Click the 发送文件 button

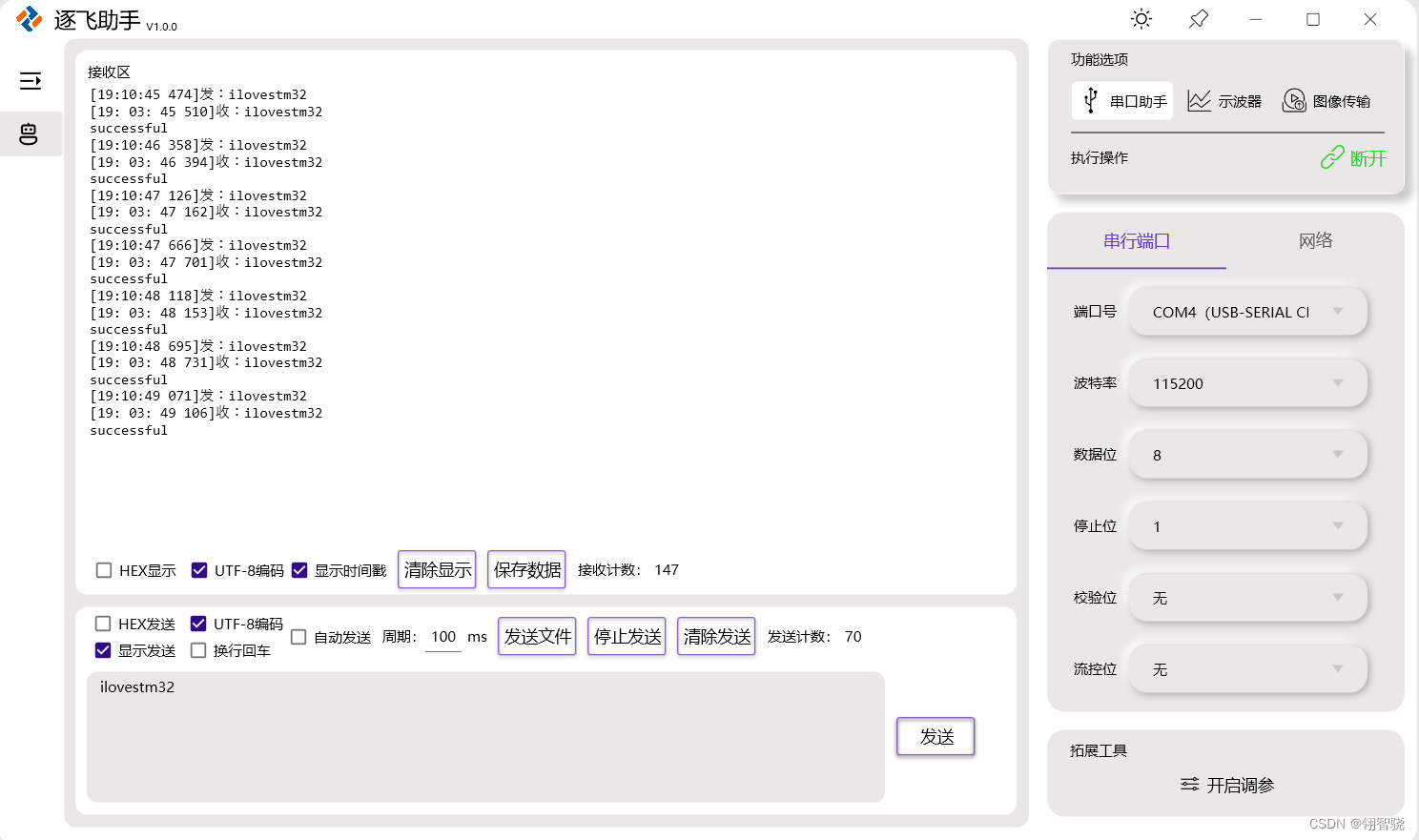click(x=537, y=636)
